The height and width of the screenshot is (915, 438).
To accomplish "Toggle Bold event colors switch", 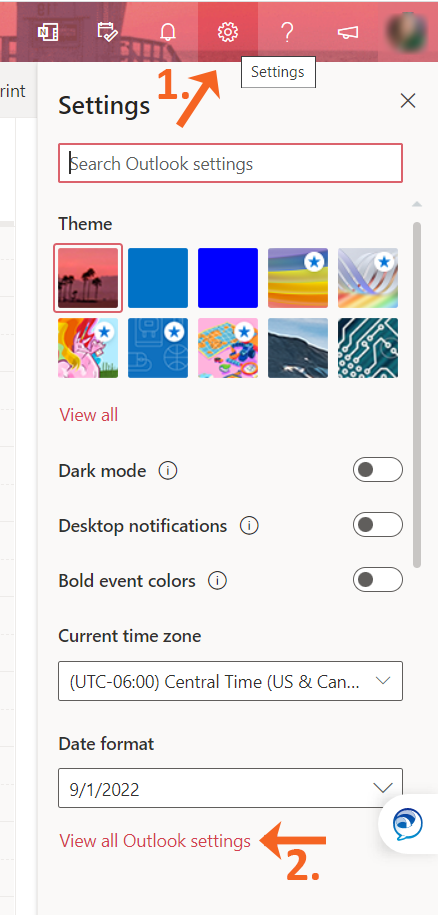I will pyautogui.click(x=377, y=580).
